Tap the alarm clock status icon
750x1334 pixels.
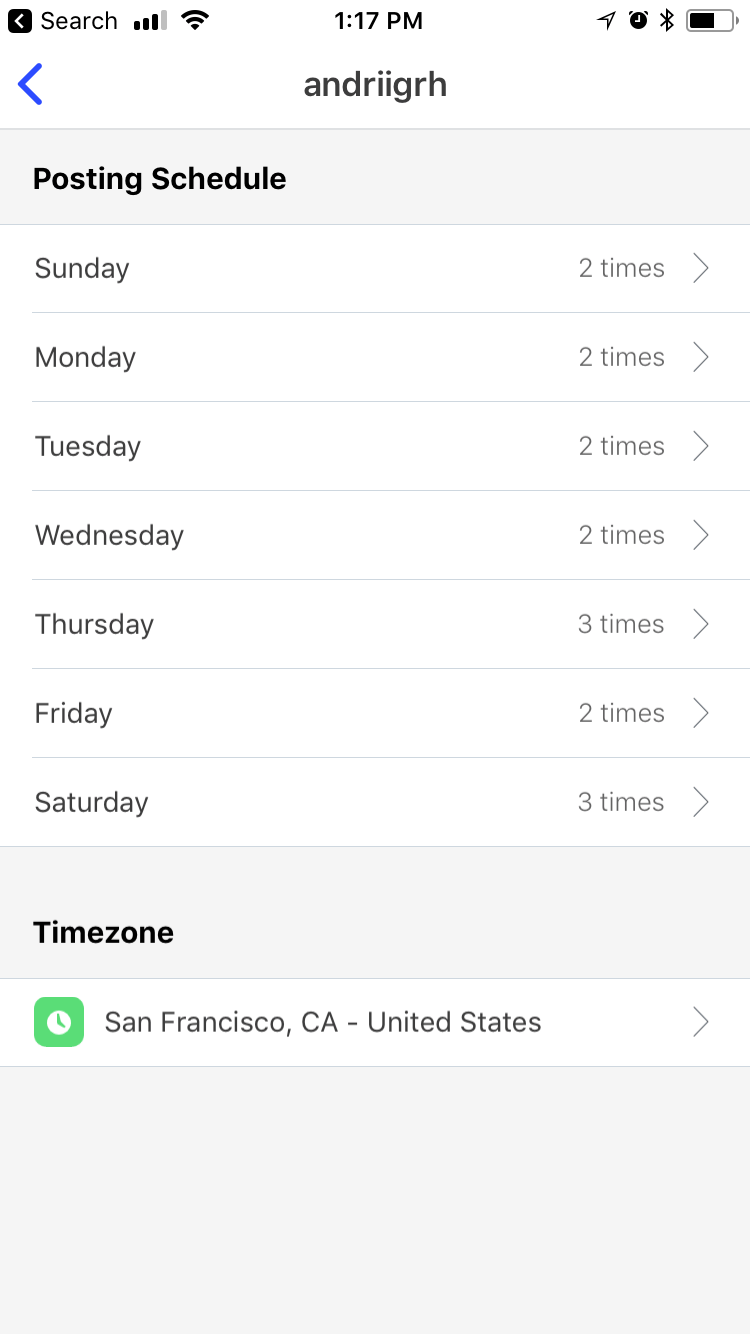(x=638, y=21)
